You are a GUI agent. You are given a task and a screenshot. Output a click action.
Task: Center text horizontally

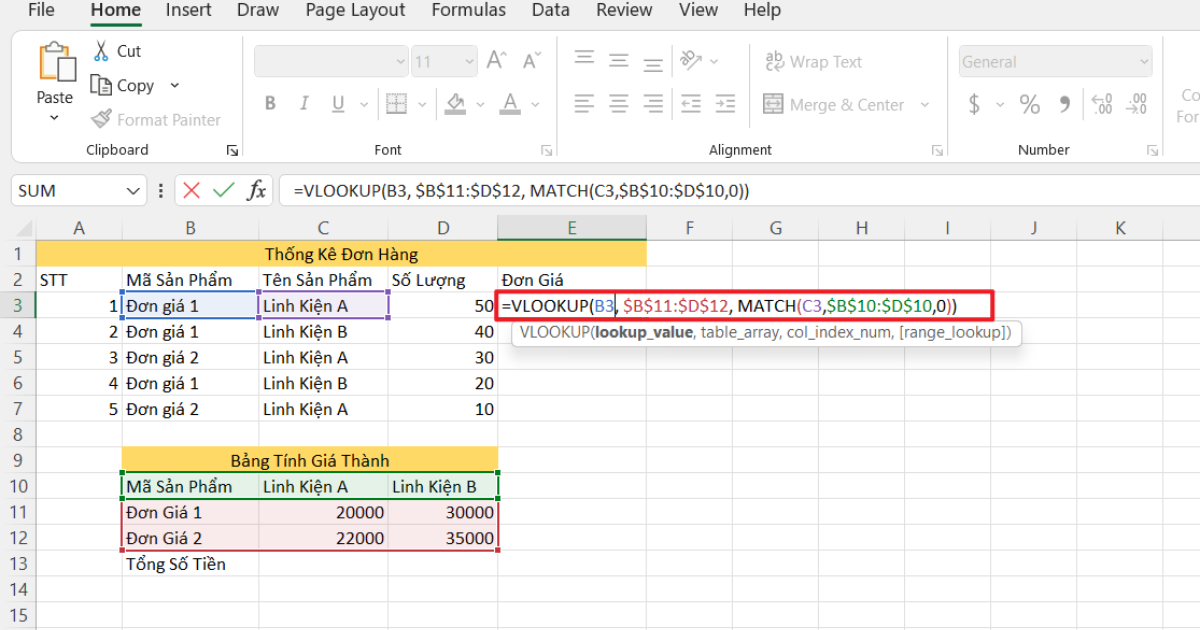click(620, 103)
